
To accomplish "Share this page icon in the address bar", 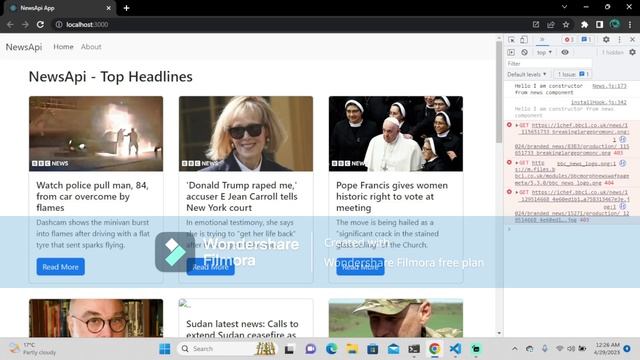I will coord(551,24).
